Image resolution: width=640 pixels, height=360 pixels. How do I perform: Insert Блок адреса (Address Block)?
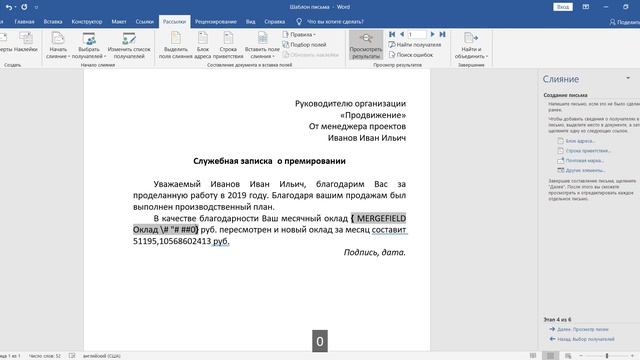pos(203,45)
